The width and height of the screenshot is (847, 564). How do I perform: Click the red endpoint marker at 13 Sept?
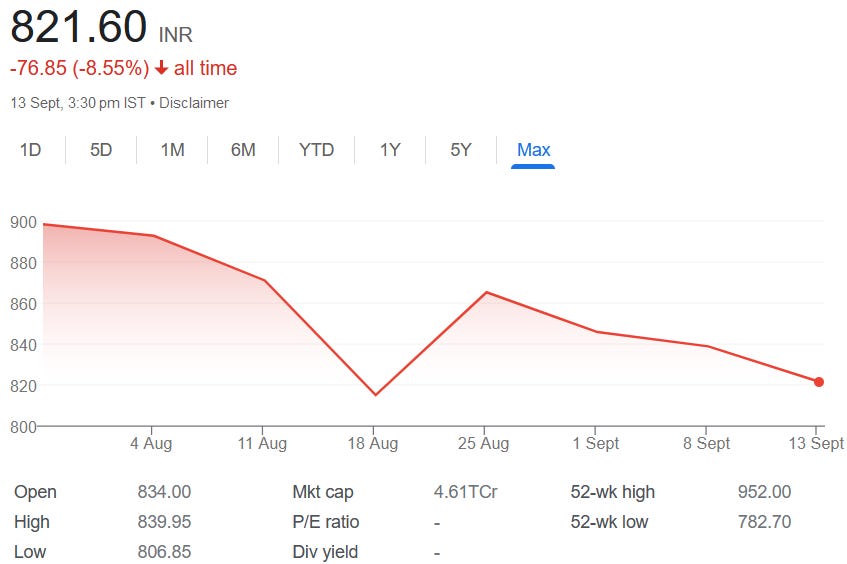click(x=819, y=382)
